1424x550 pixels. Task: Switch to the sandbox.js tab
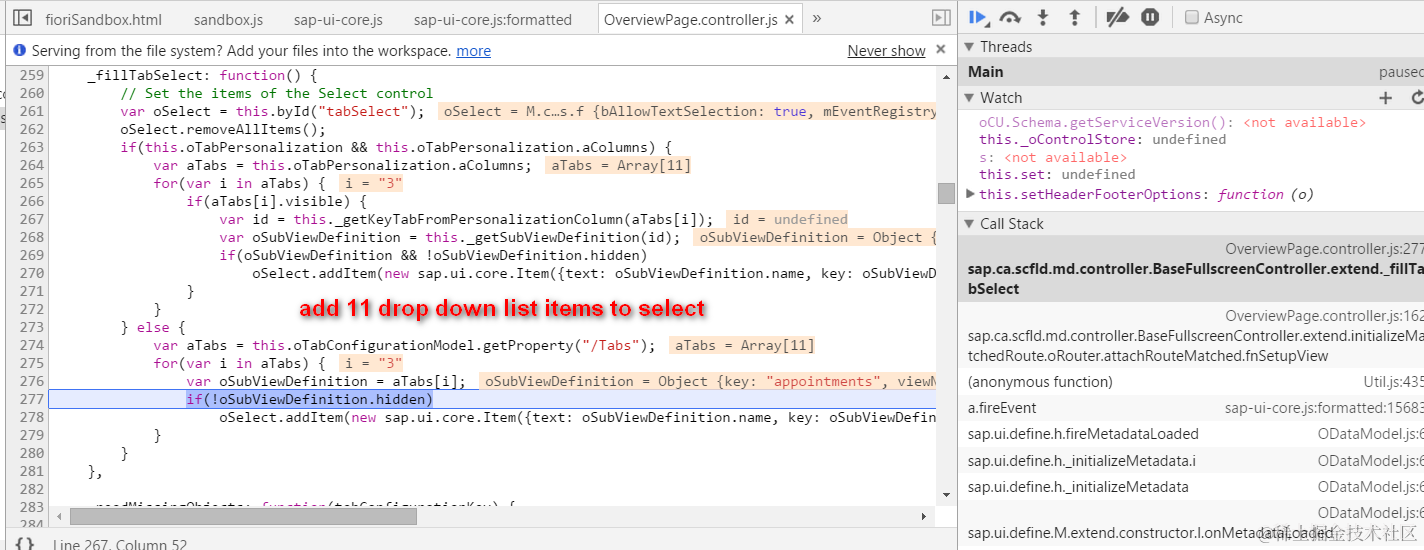(x=228, y=19)
